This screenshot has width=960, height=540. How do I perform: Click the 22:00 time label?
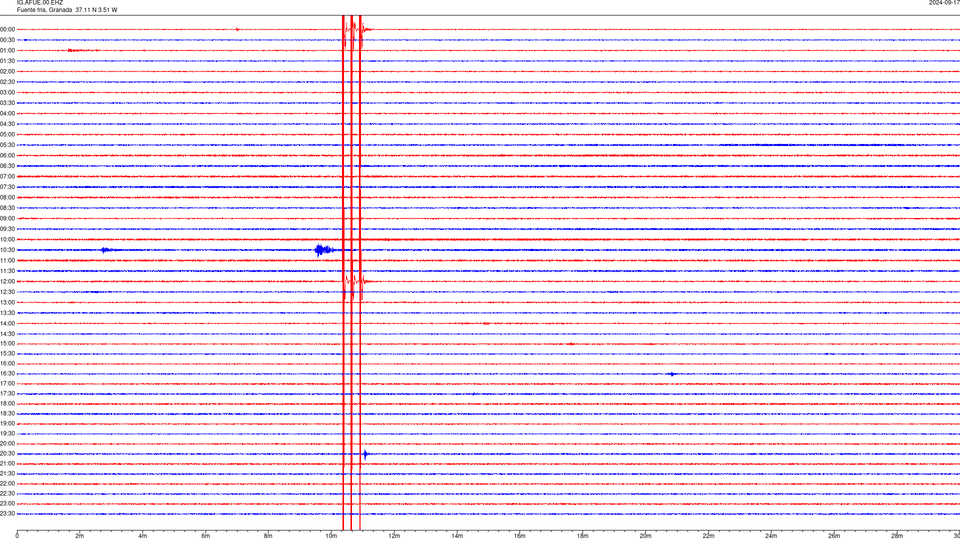(8, 484)
